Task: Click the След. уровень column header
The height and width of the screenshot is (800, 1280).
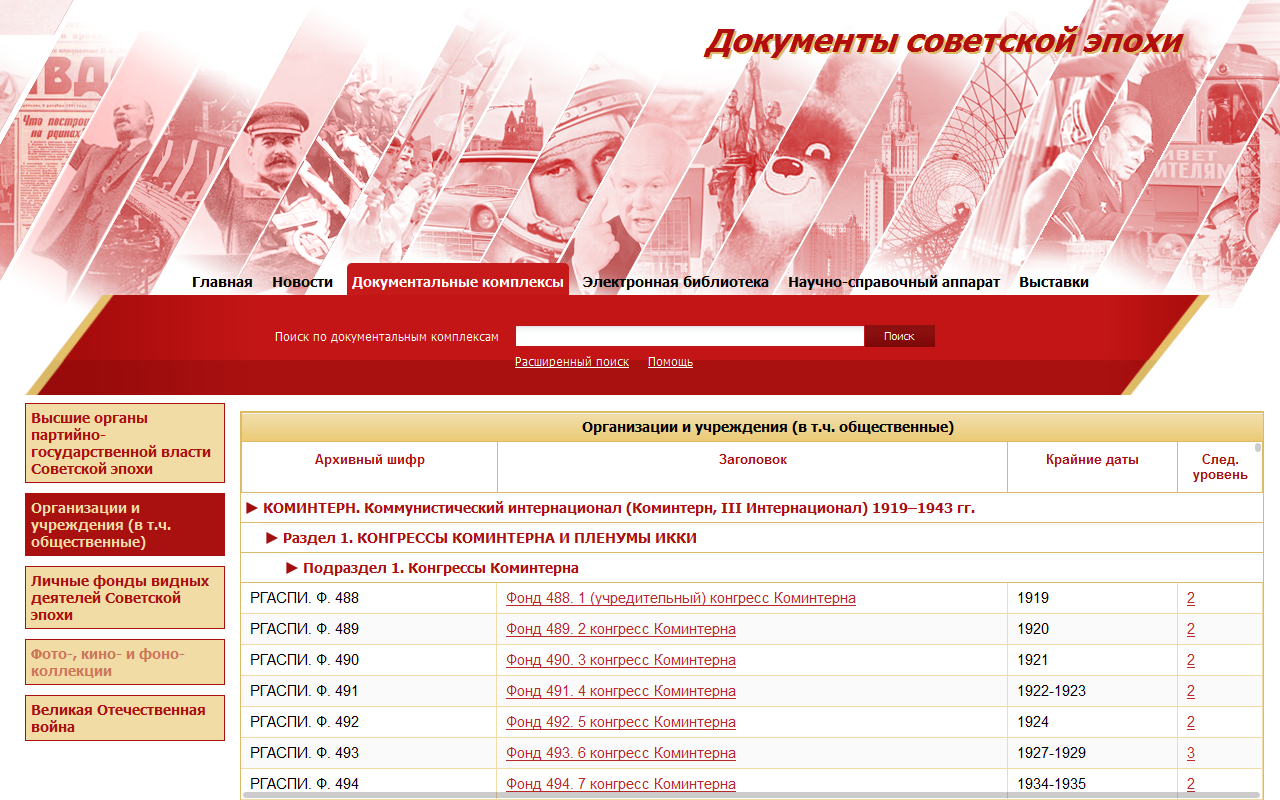Action: point(1220,467)
